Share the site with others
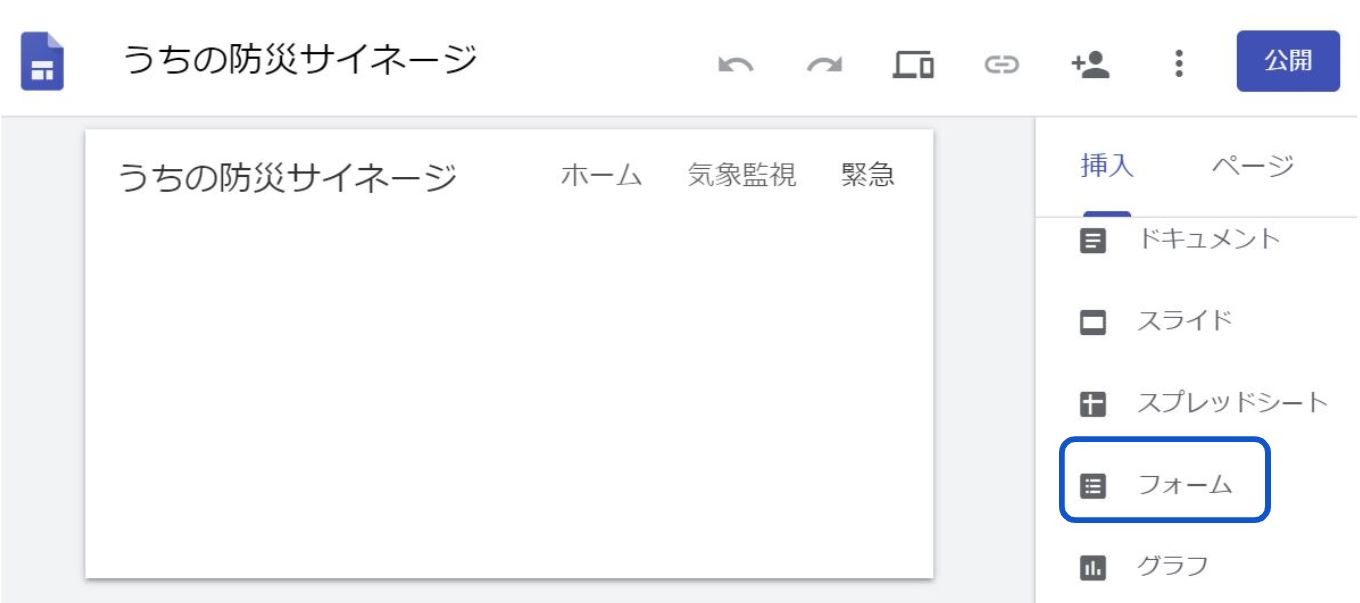 pos(1090,65)
